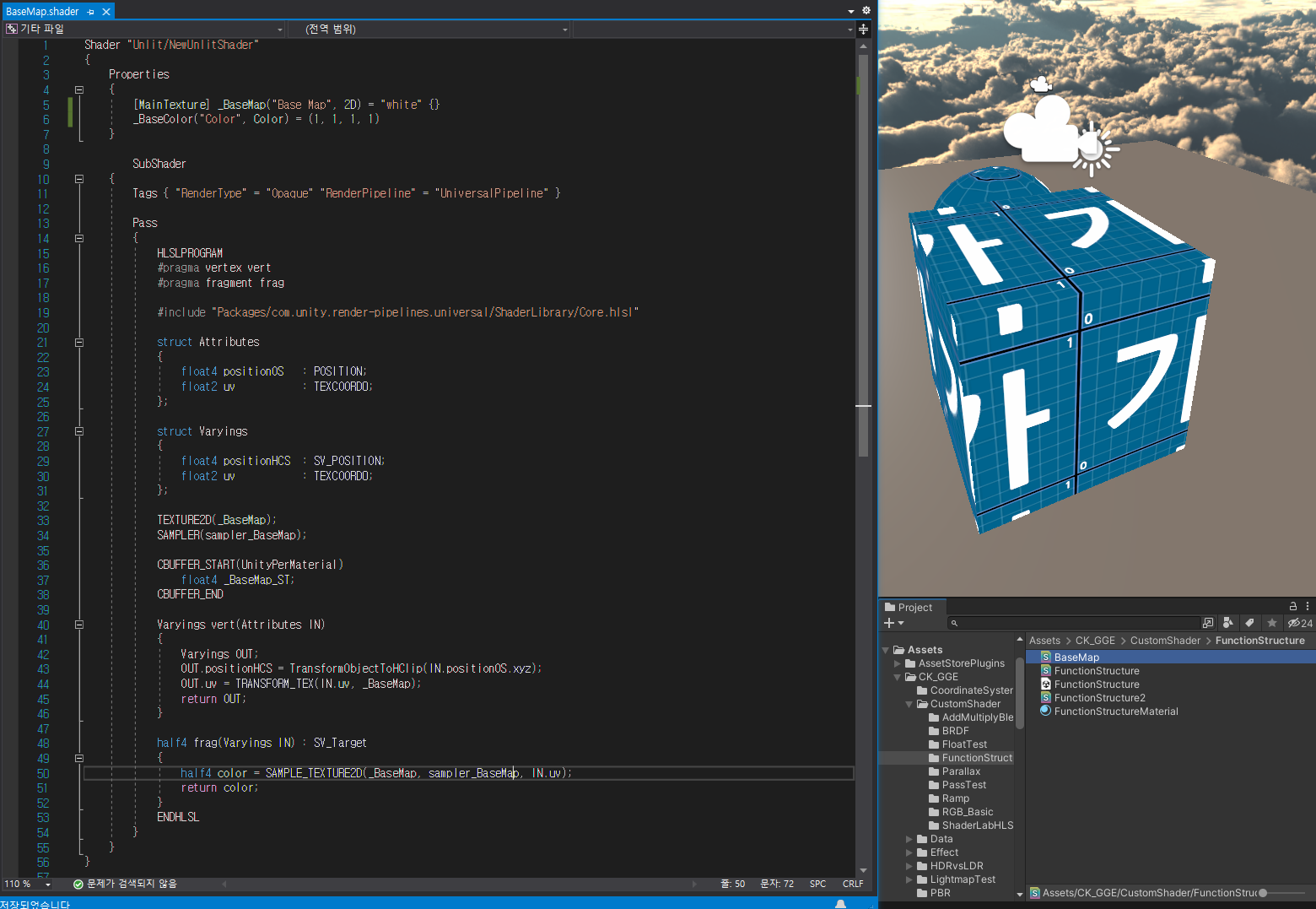Select the directional light sun gizmo
1316x909 pixels.
point(1093,149)
